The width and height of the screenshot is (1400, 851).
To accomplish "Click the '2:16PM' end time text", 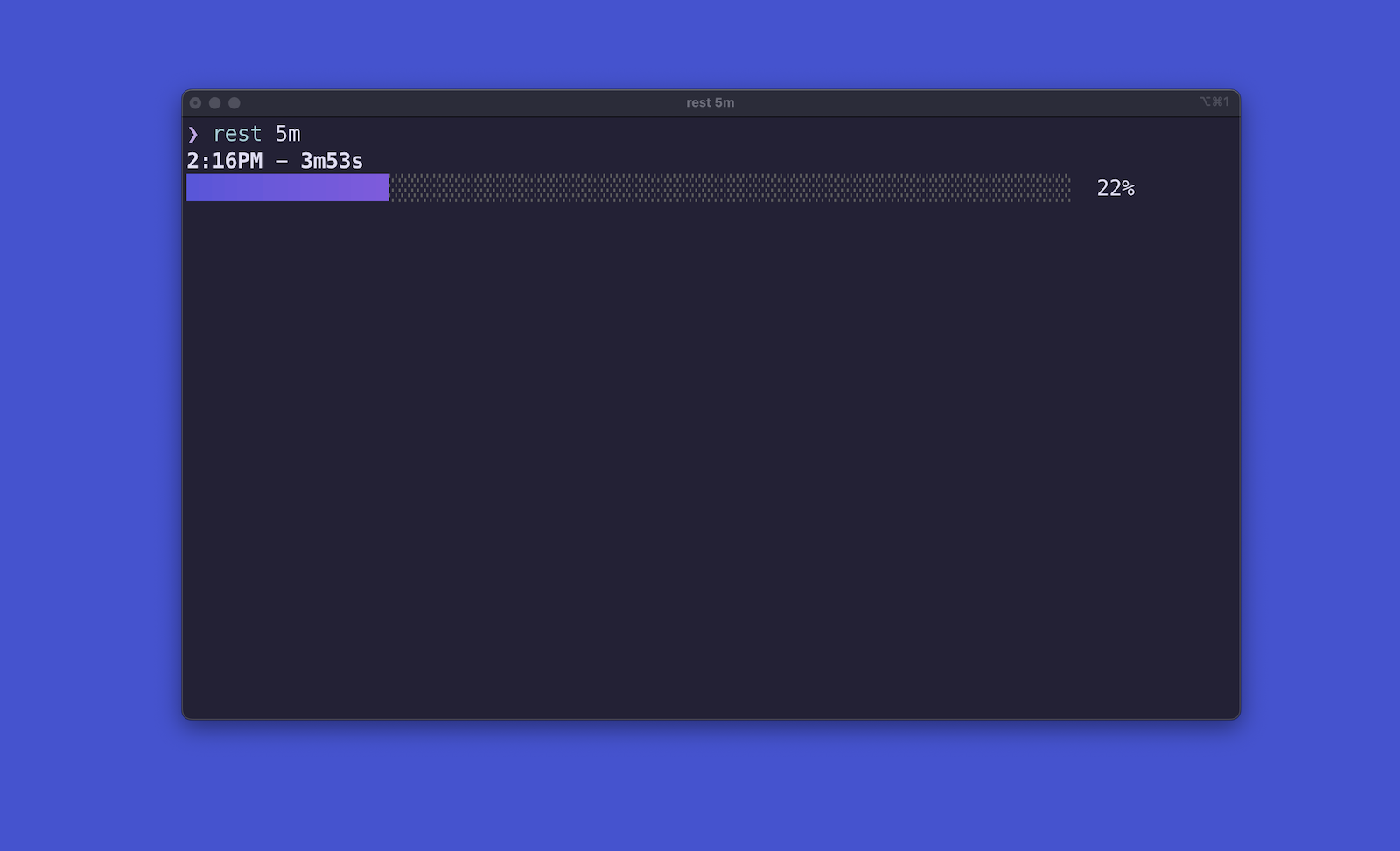I will pyautogui.click(x=225, y=161).
